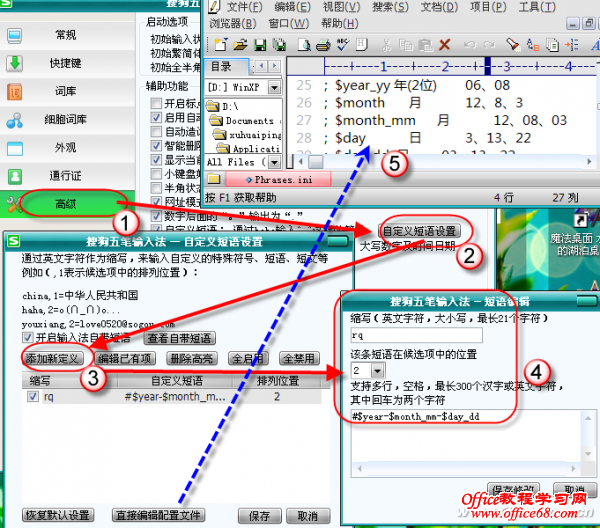Click the Redo arrow icon

[x=489, y=45]
